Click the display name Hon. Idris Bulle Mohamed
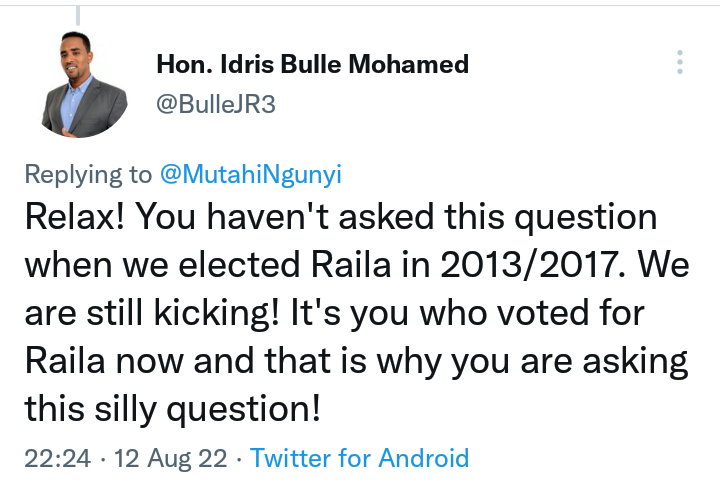The height and width of the screenshot is (491, 720). (313, 64)
